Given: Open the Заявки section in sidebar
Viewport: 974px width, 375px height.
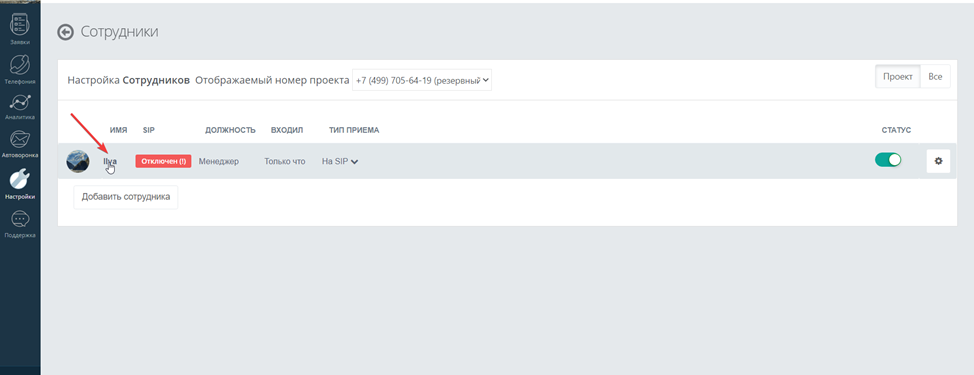Looking at the screenshot, I should pos(20,29).
